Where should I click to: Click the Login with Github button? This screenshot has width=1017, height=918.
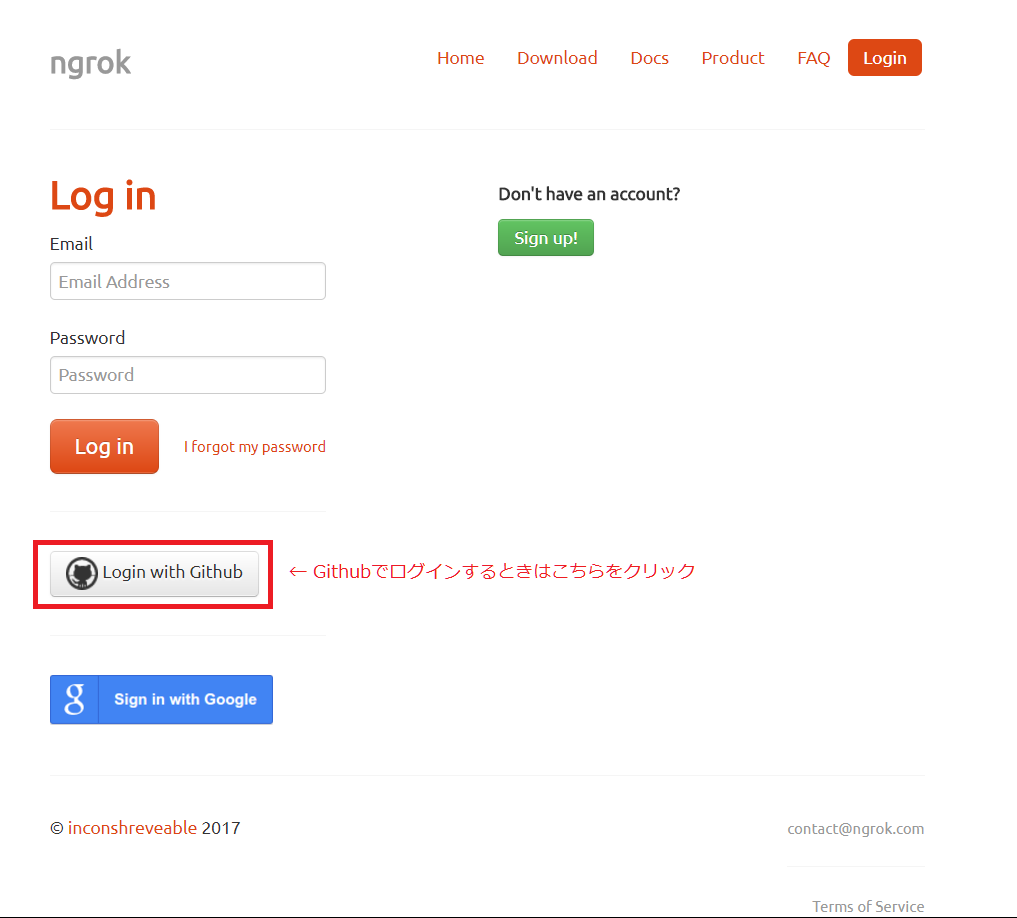point(154,574)
